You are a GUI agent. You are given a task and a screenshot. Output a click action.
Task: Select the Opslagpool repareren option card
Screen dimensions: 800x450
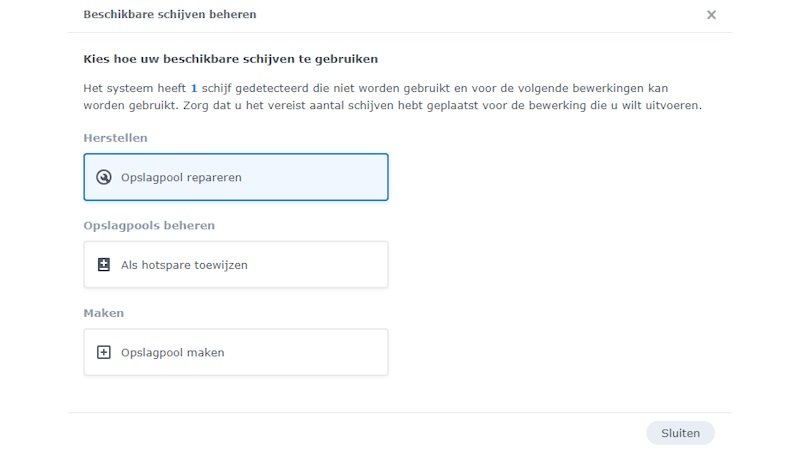(x=236, y=177)
